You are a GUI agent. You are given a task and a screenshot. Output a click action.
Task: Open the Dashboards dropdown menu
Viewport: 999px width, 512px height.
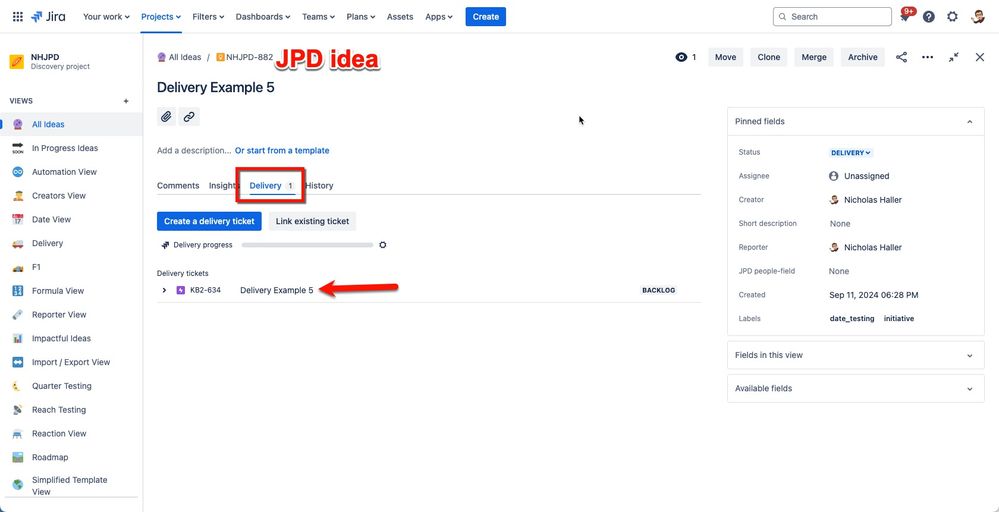tap(263, 17)
